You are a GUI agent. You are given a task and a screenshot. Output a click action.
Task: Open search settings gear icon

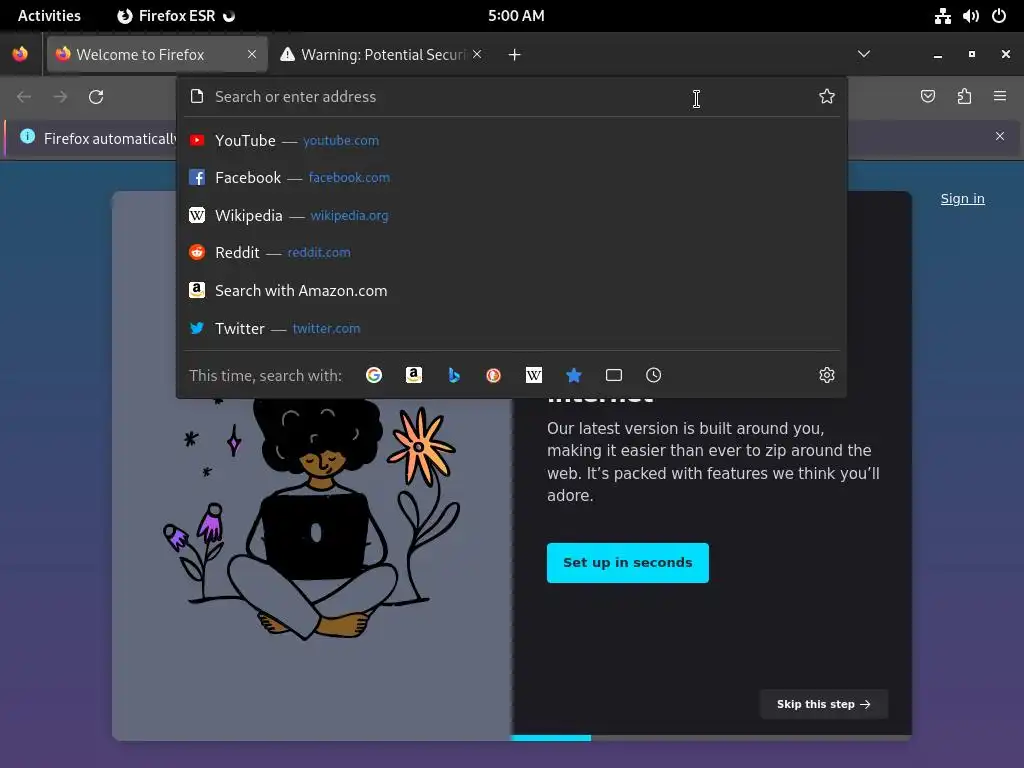pos(827,375)
